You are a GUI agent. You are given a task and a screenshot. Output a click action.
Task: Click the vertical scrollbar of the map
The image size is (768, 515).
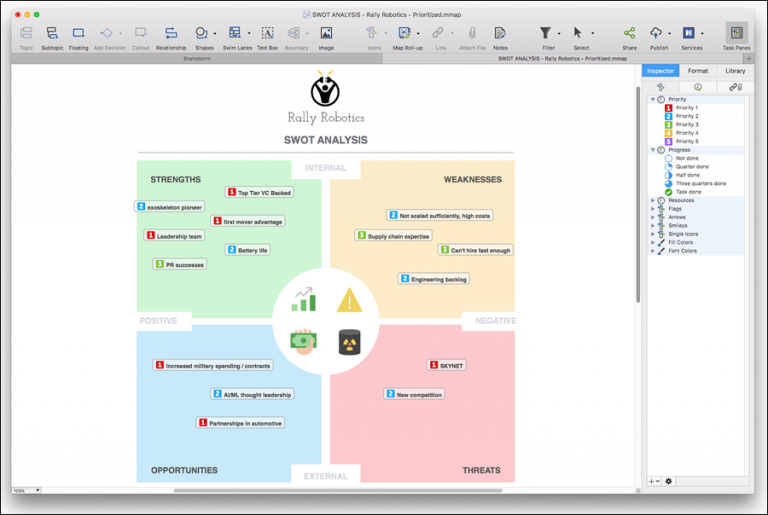638,194
